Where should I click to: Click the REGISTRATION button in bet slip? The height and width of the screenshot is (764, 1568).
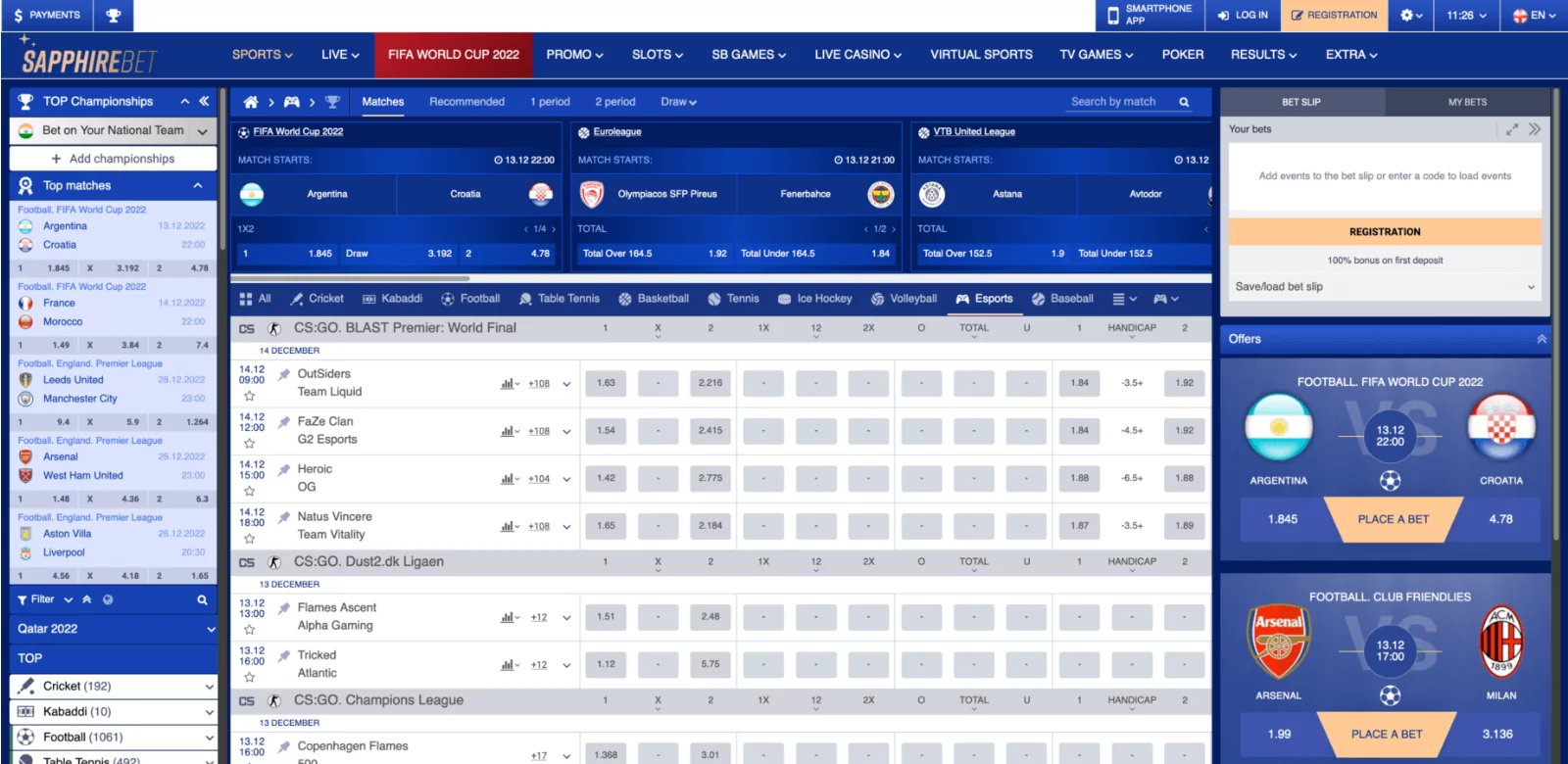pos(1385,232)
